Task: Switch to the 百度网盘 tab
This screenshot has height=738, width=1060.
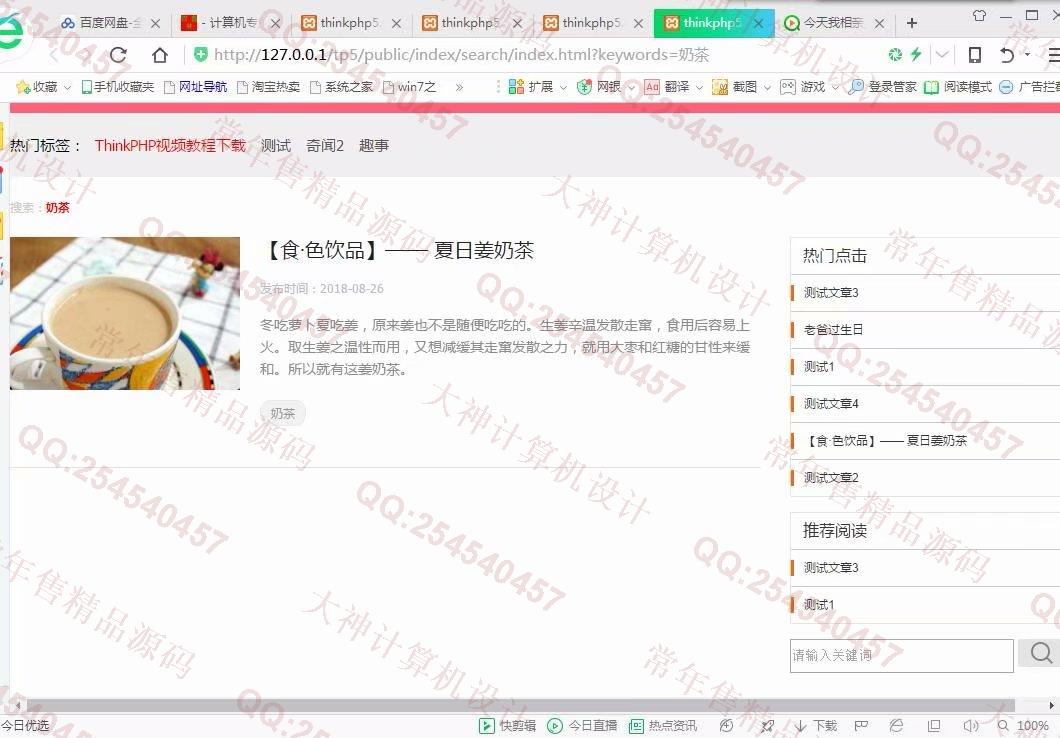Action: pos(110,23)
